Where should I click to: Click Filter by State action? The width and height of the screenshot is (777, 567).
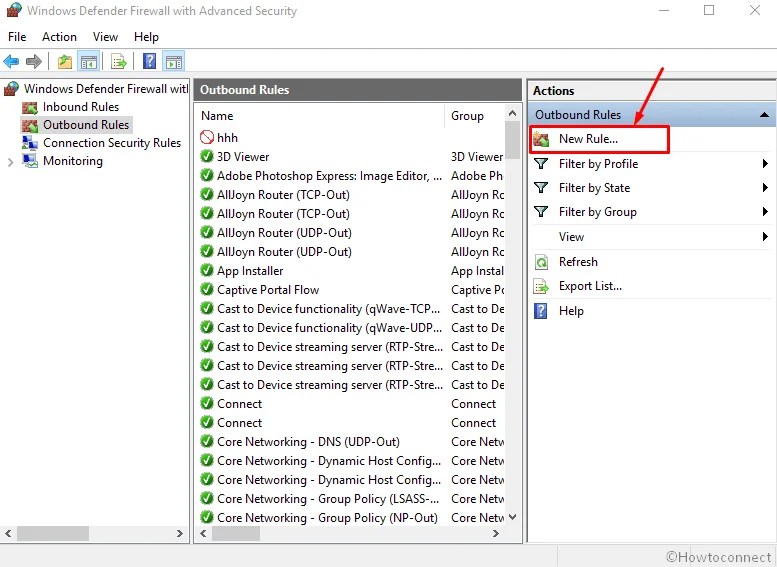(x=594, y=187)
